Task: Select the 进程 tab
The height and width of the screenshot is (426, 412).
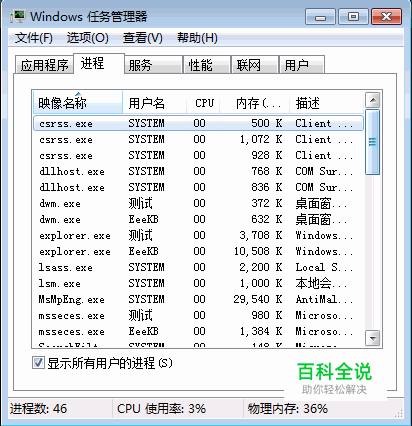Action: (x=99, y=63)
